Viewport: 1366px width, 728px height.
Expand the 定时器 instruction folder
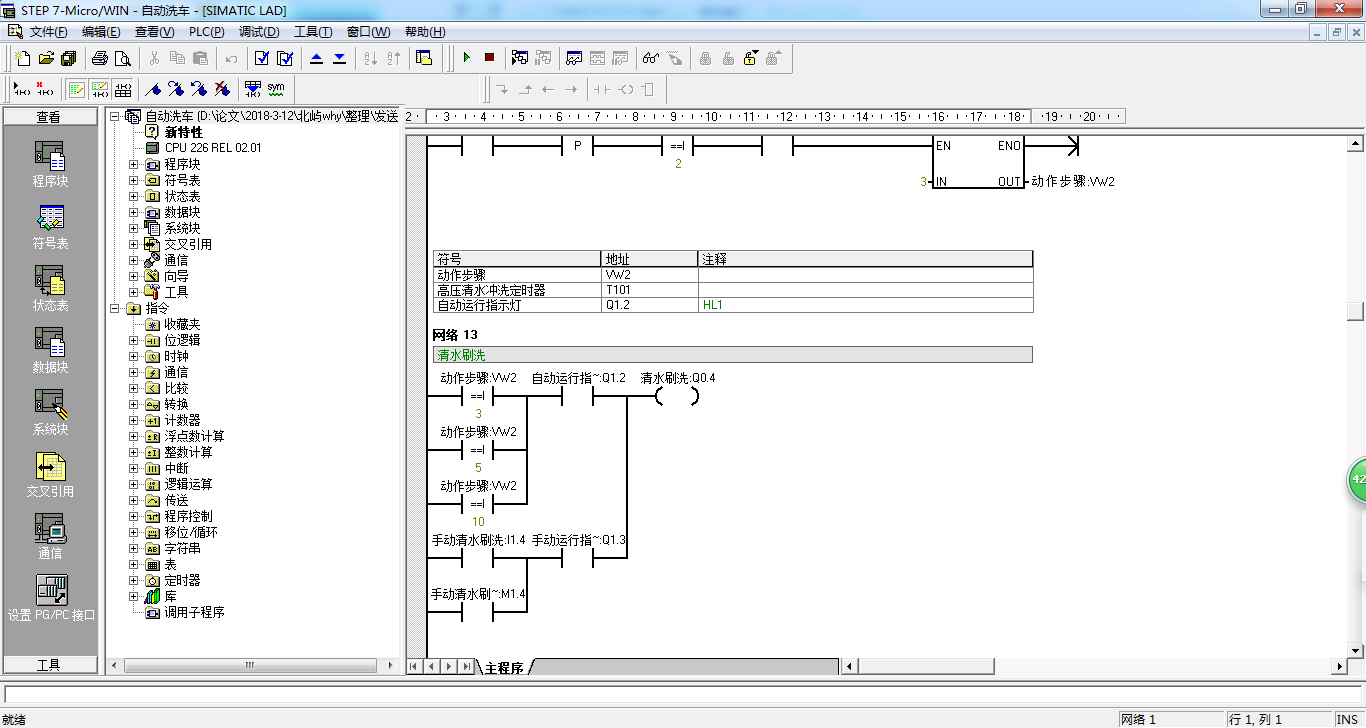click(134, 580)
